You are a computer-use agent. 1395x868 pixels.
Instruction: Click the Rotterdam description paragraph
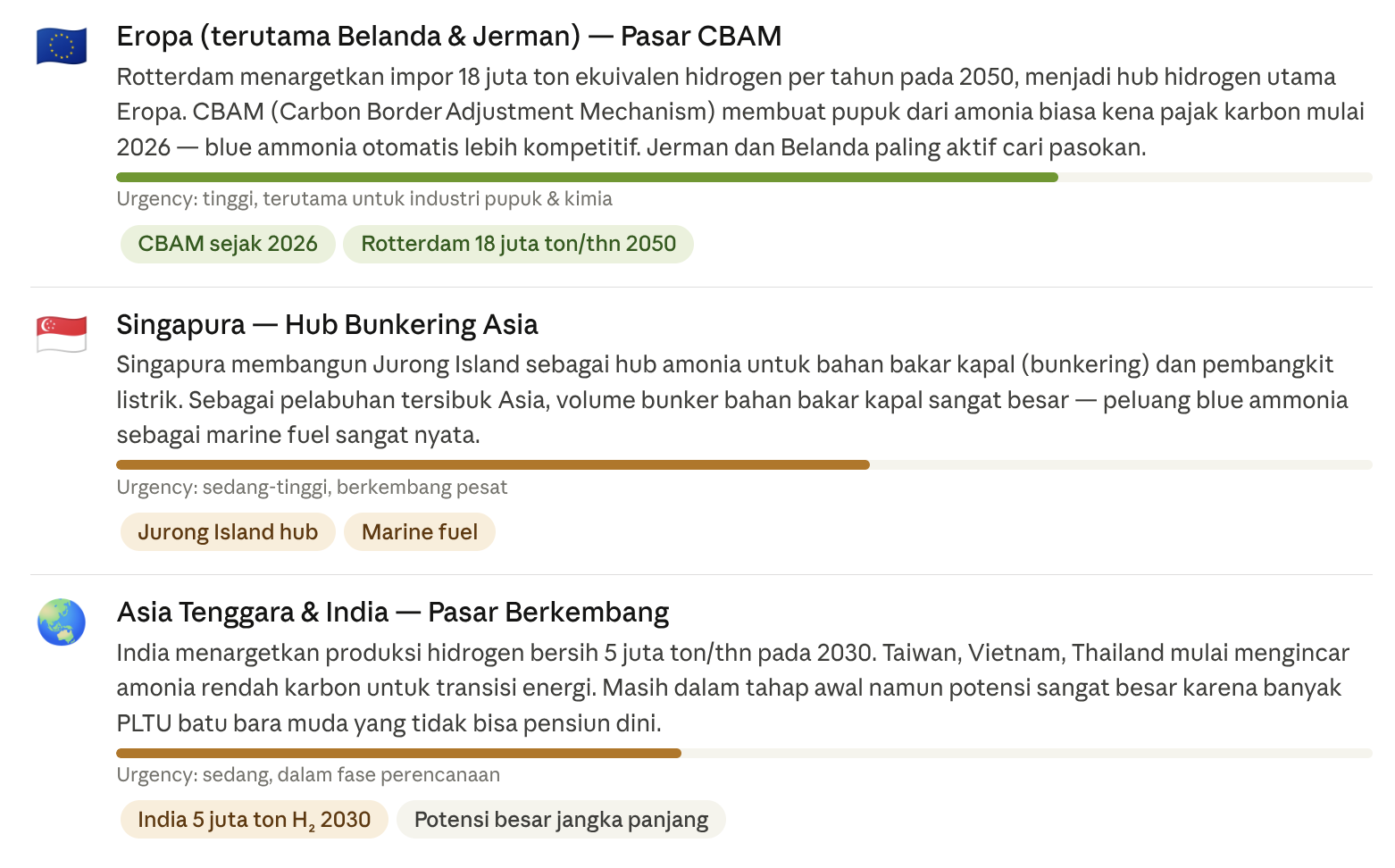pyautogui.click(x=741, y=112)
